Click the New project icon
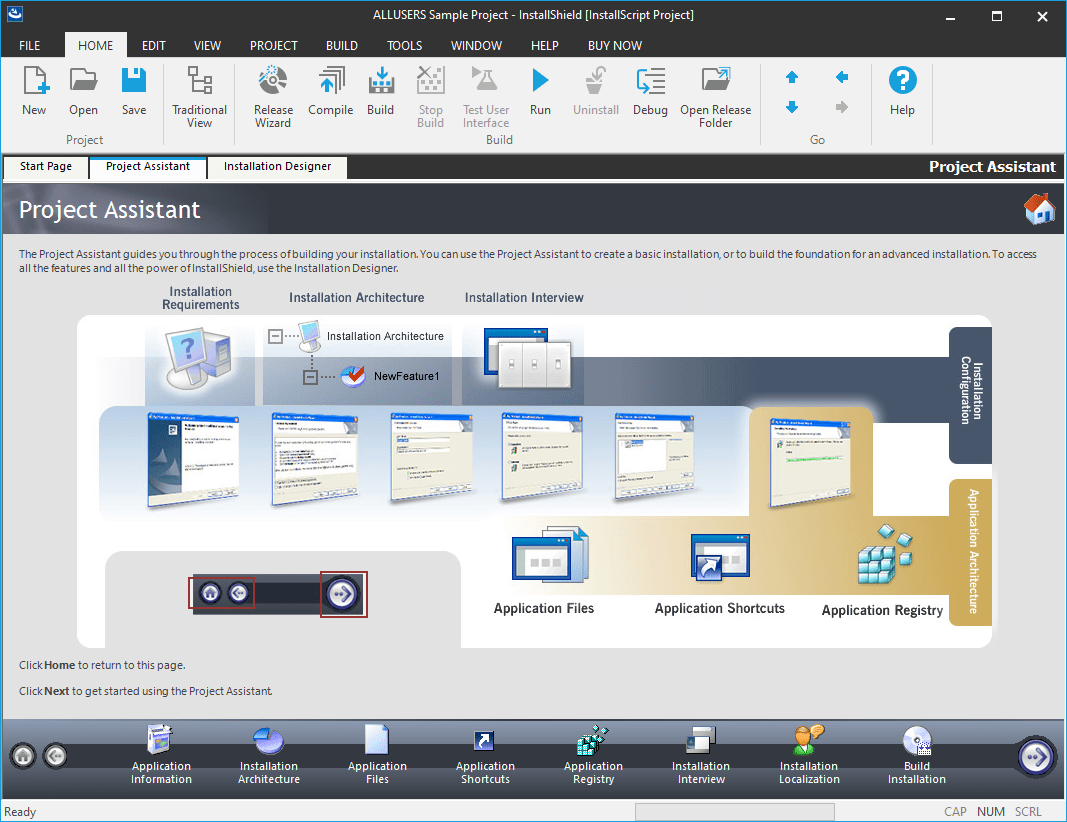Screen dimensions: 1067x822 click(x=35, y=80)
